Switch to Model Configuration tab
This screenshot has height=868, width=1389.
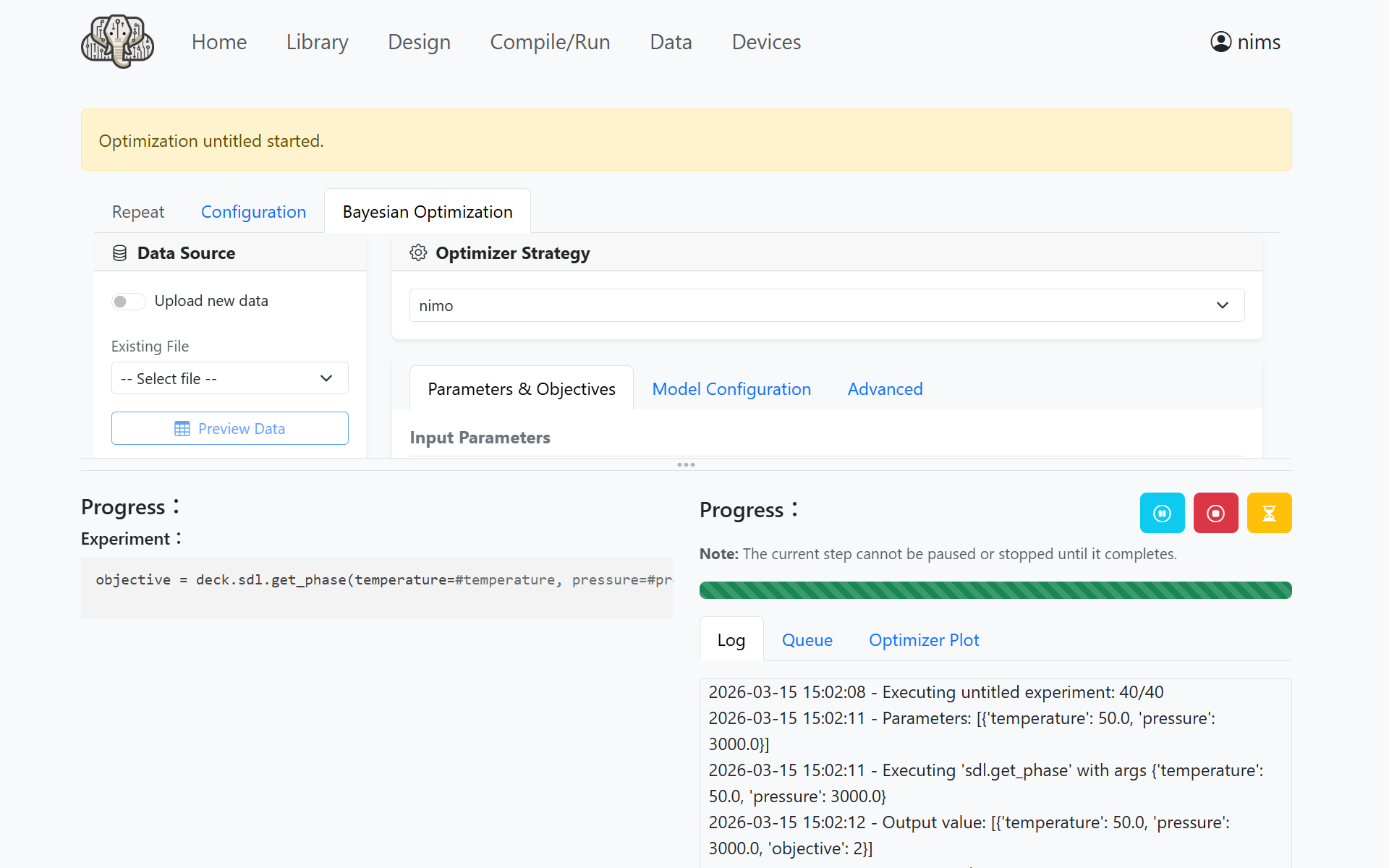[731, 389]
